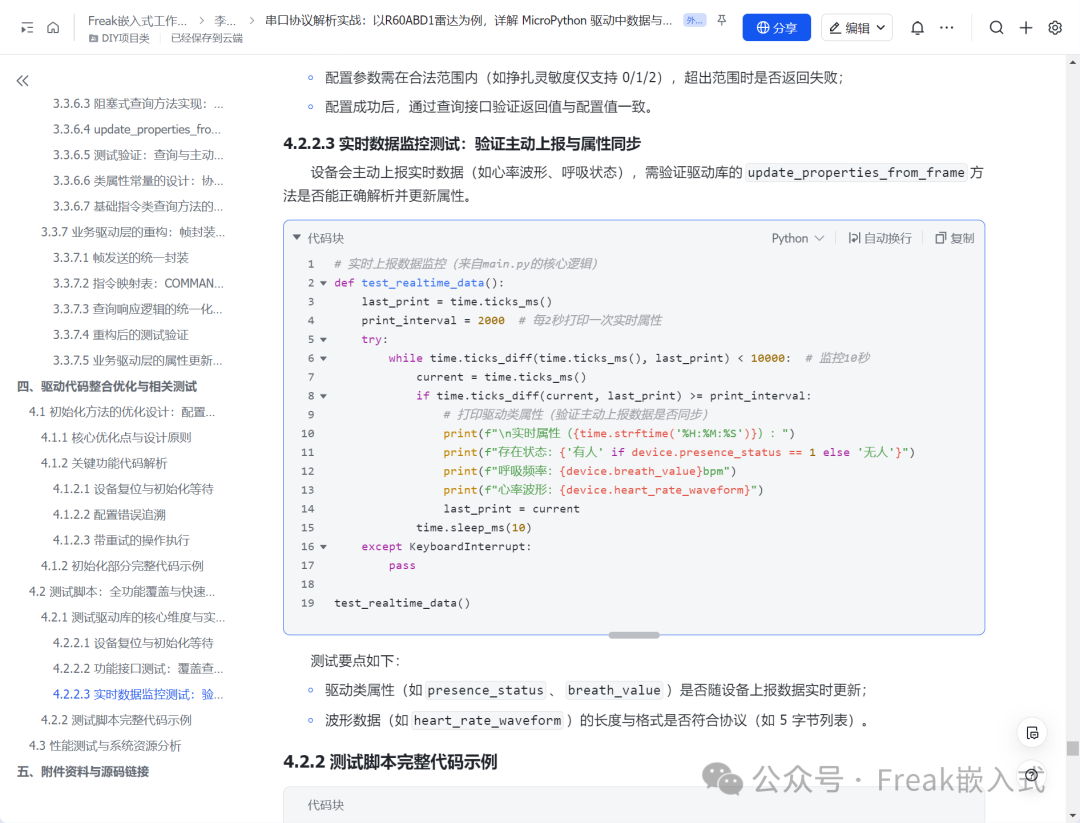The image size is (1080, 823).
Task: Fold the while loop at line 6
Action: coord(323,358)
